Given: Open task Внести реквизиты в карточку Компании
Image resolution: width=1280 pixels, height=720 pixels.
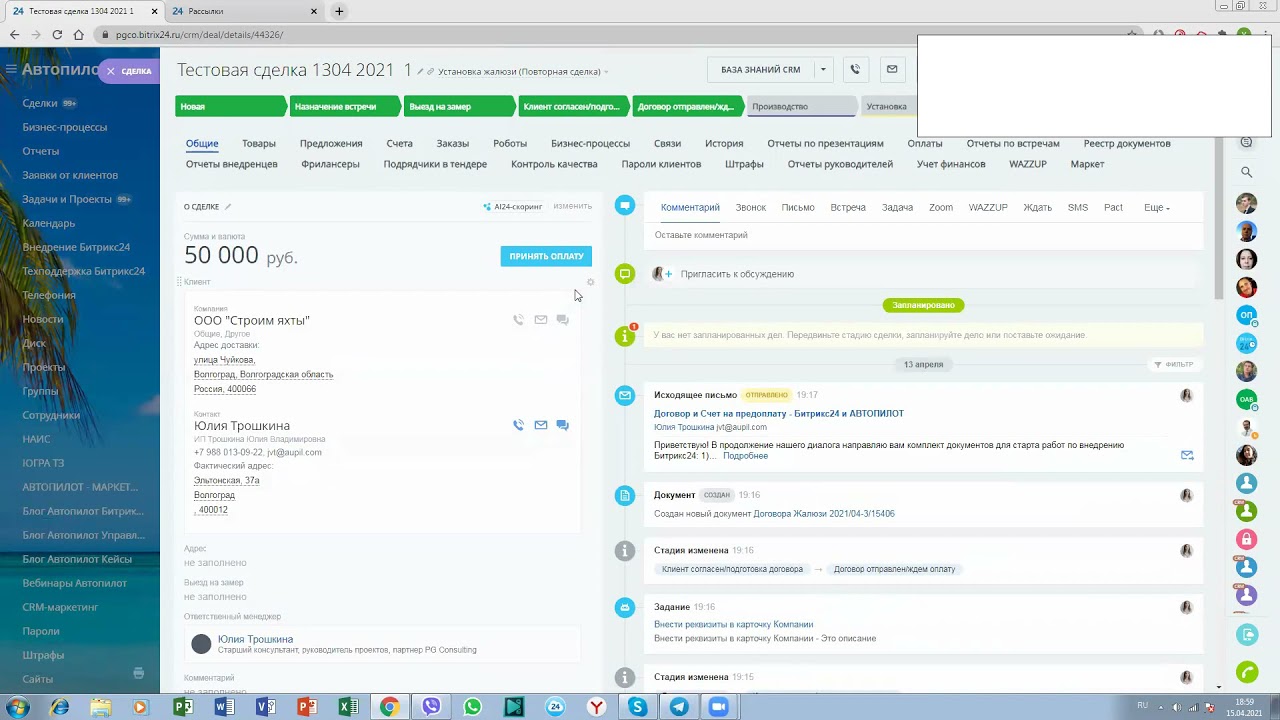Looking at the screenshot, I should click(x=733, y=625).
